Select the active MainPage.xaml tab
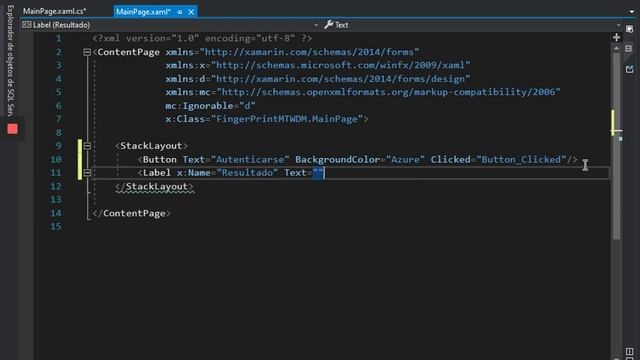The width and height of the screenshot is (640, 360). click(x=143, y=12)
